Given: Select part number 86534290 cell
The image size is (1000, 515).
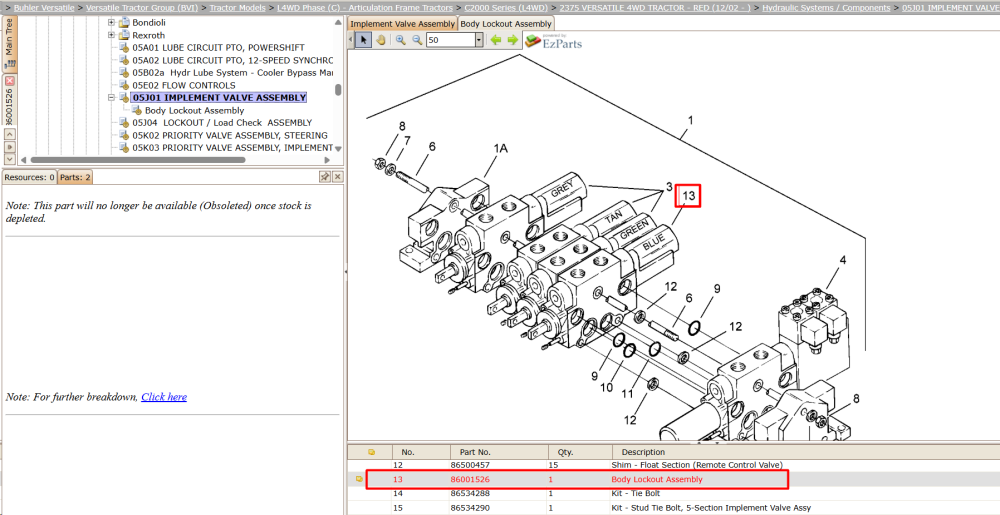Looking at the screenshot, I should 471,507.
